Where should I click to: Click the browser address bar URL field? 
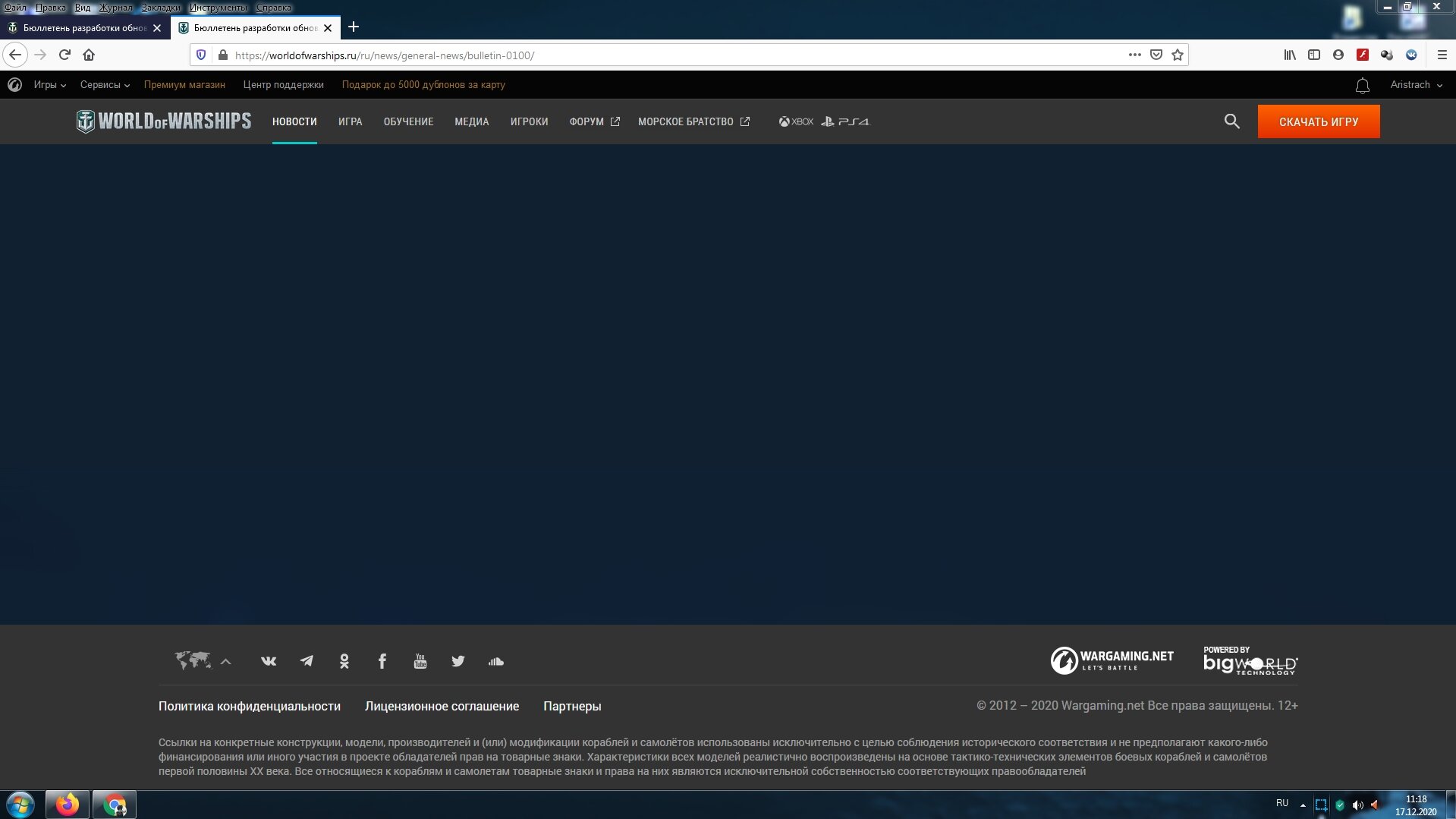tap(675, 55)
